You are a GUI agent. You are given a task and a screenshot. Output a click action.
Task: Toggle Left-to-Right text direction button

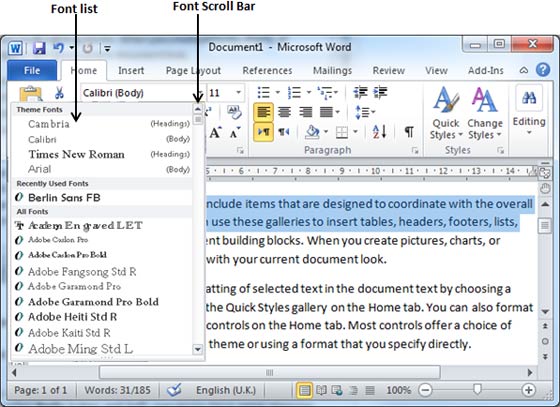pyautogui.click(x=264, y=132)
